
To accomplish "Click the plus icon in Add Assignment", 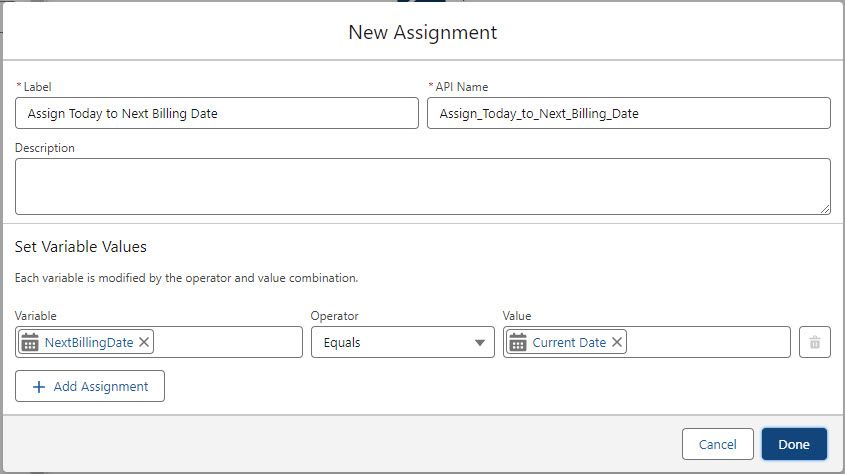I will 39,387.
